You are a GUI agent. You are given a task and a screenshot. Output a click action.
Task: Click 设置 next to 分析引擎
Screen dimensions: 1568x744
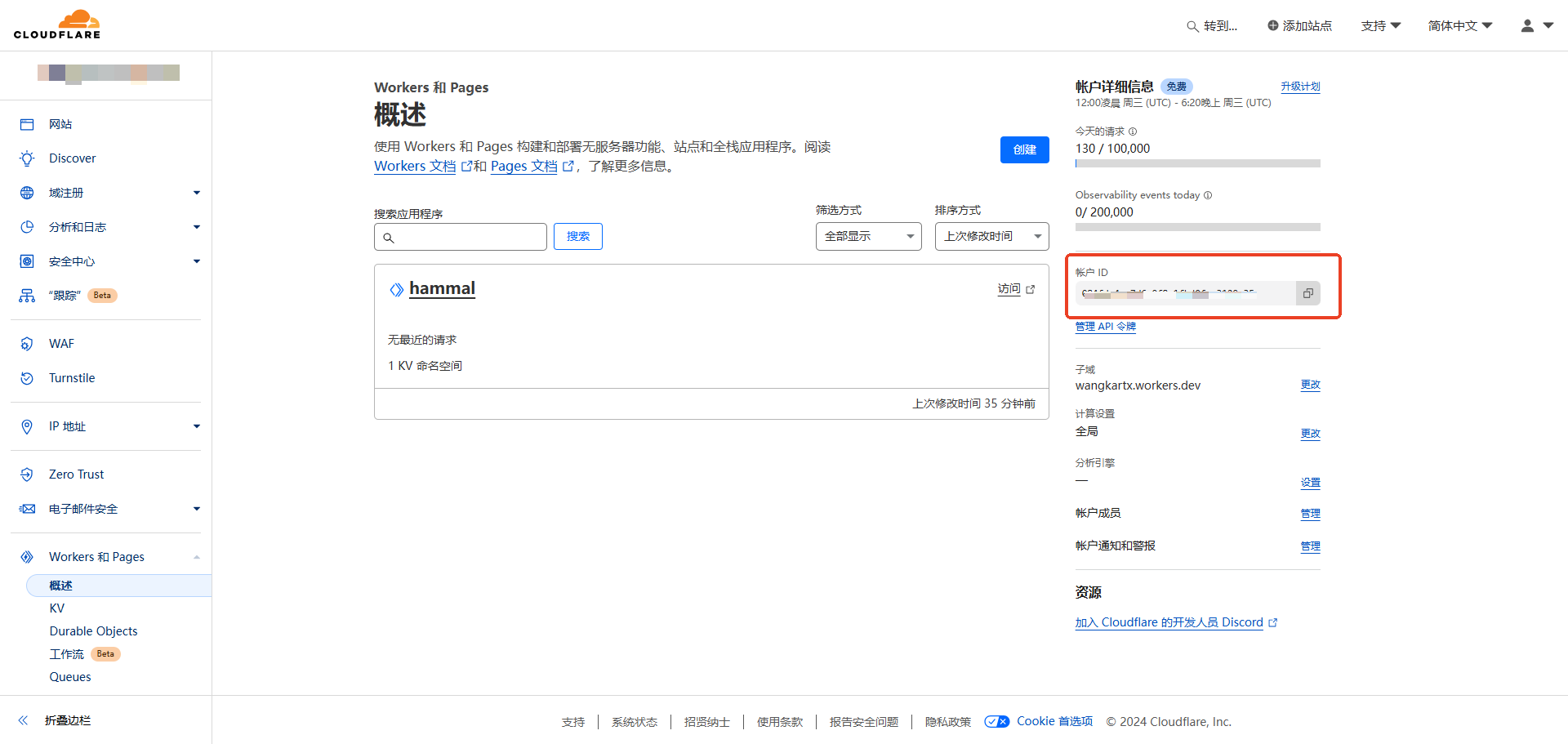pos(1311,483)
